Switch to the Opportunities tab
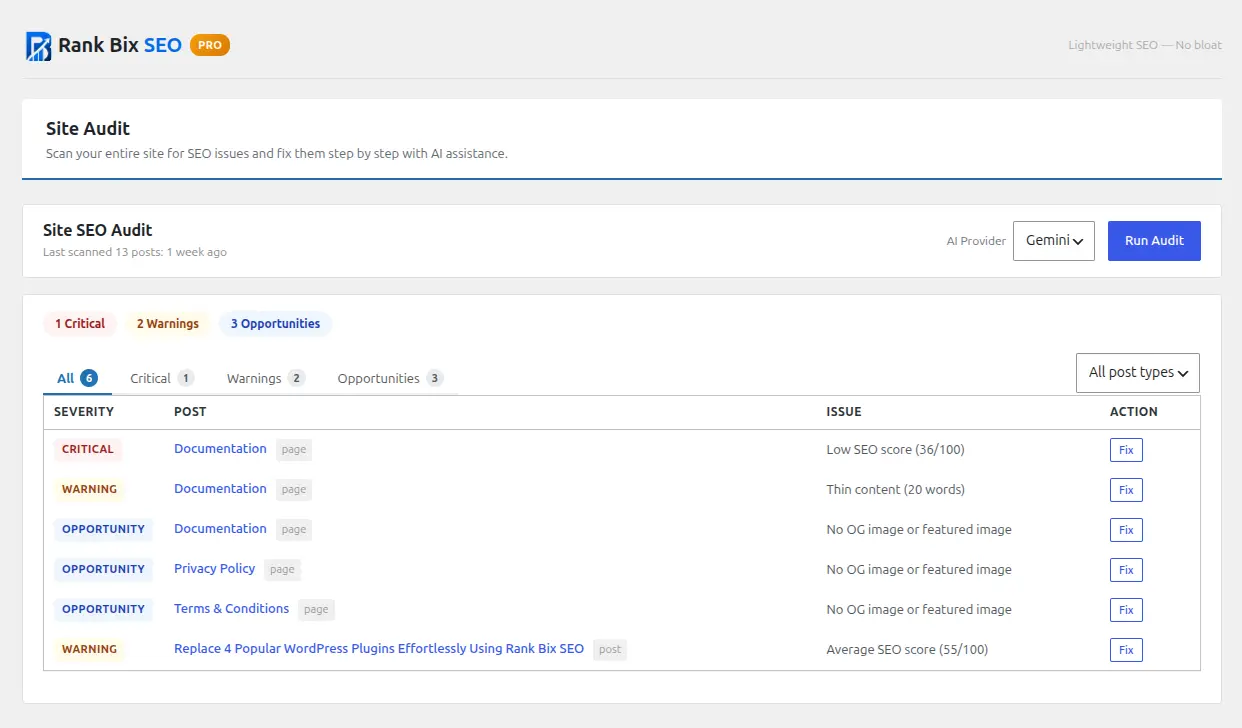Image resolution: width=1242 pixels, height=728 pixels. 390,379
